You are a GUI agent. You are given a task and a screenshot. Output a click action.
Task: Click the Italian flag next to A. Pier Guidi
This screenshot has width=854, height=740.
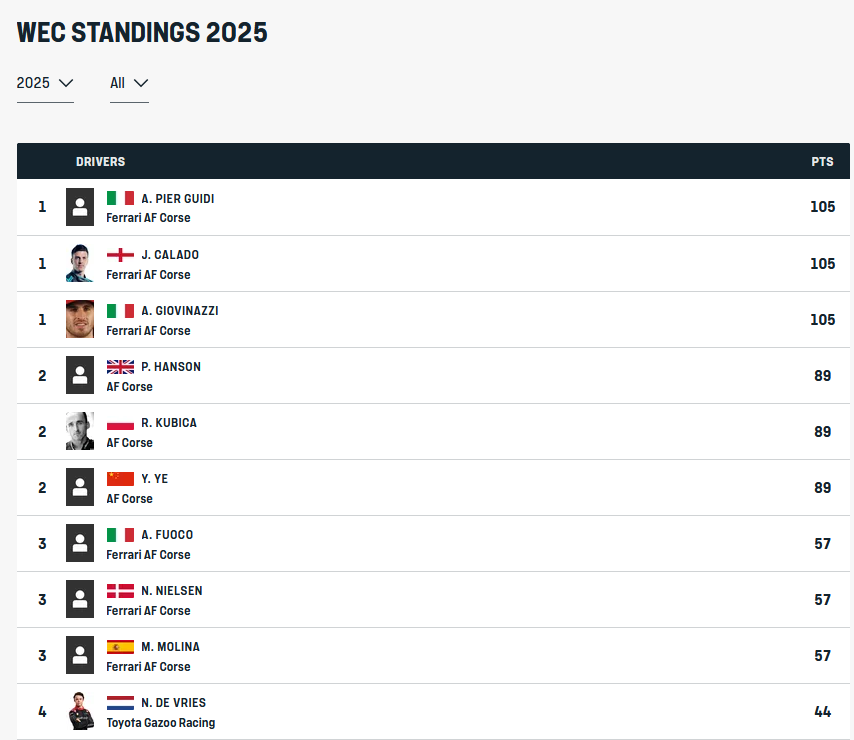coord(120,198)
